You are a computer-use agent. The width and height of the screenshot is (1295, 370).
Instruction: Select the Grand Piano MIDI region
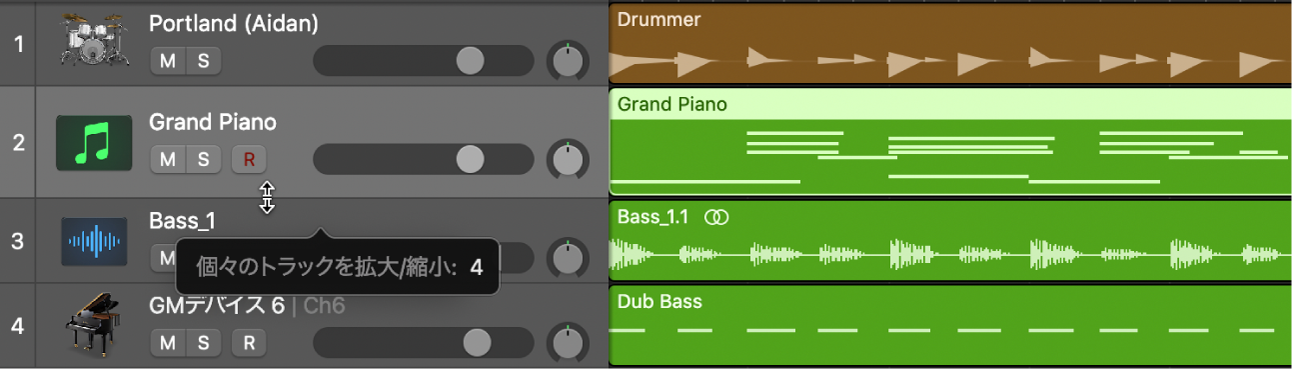[949, 142]
